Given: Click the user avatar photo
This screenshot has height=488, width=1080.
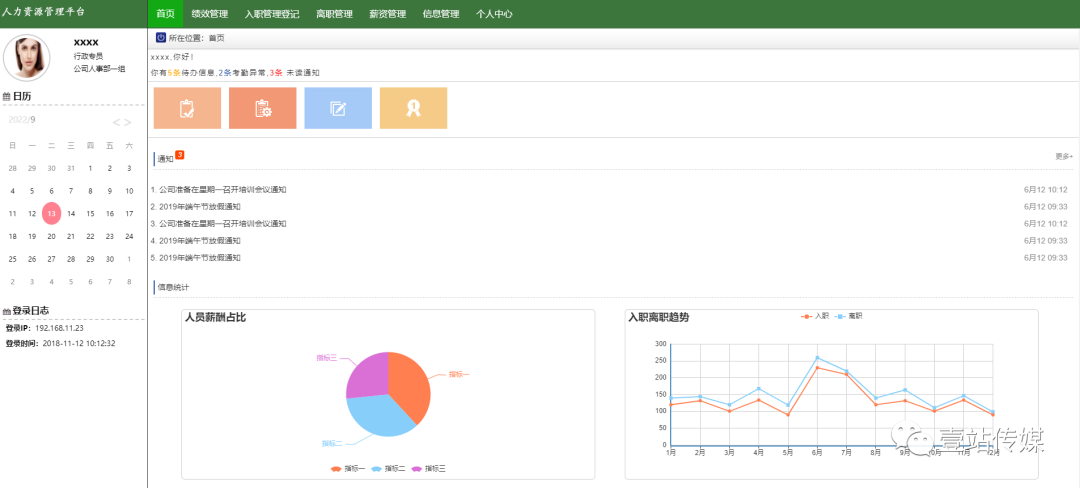Looking at the screenshot, I should pos(27,58).
